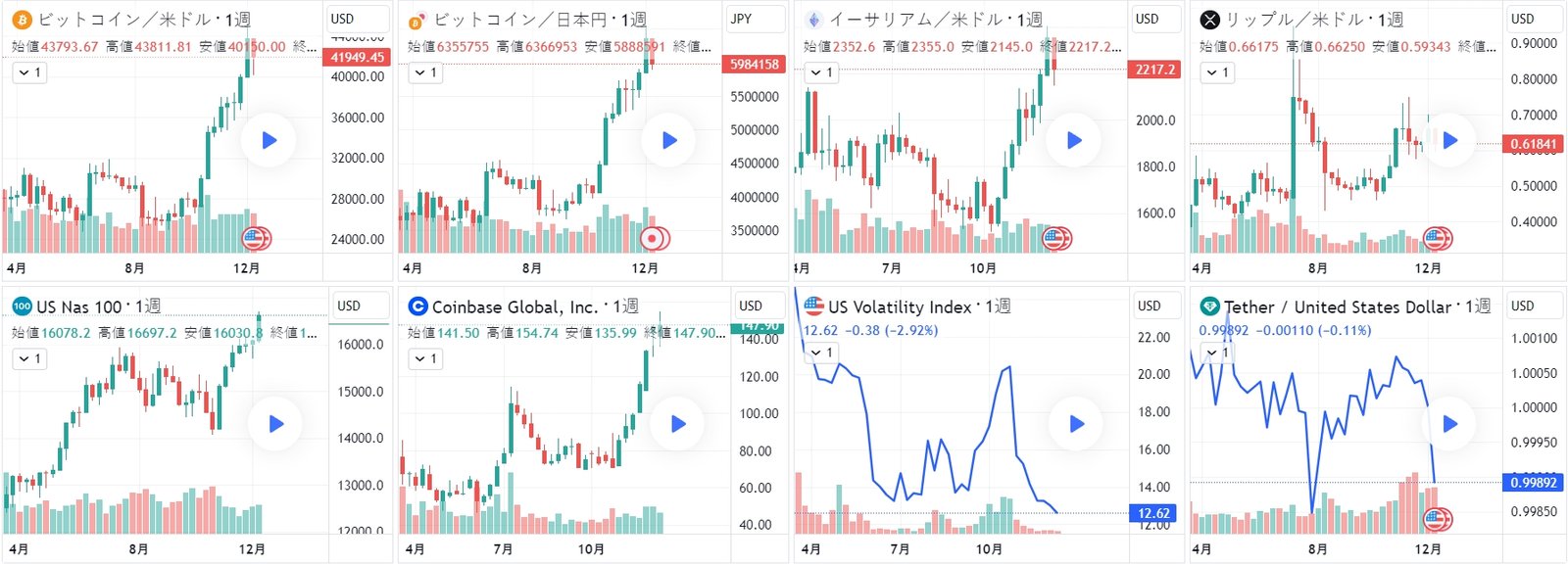Click the Japan flag event marker on the ビットコイン/日本円 chart
Image resolution: width=1568 pixels, height=565 pixels.
653,238
